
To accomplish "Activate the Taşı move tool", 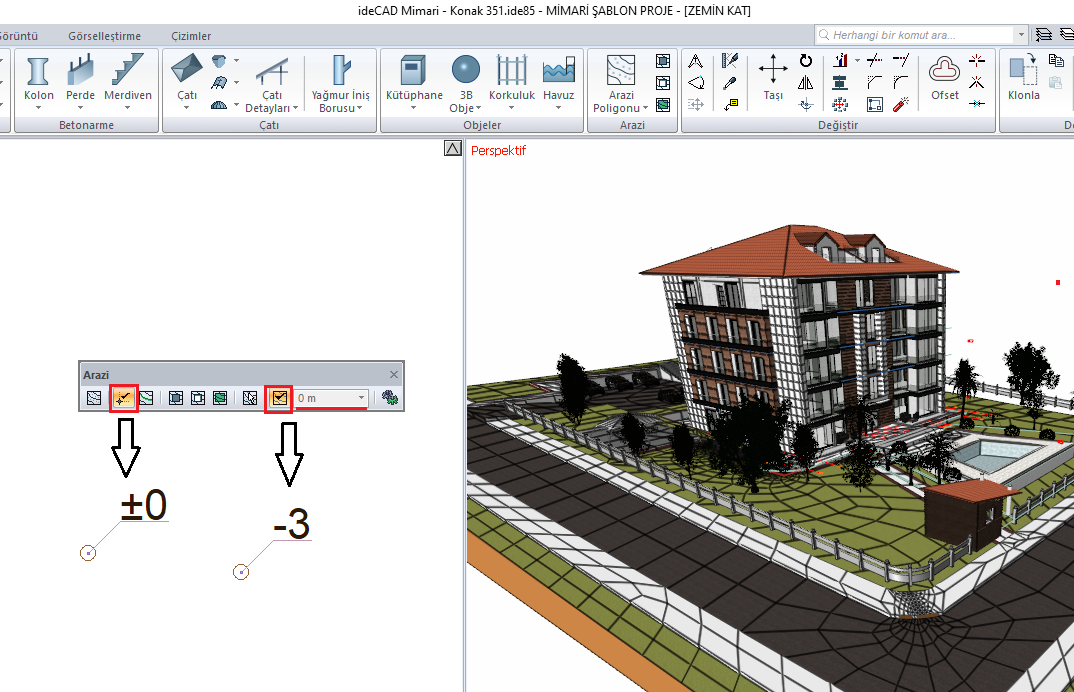I will click(x=773, y=78).
